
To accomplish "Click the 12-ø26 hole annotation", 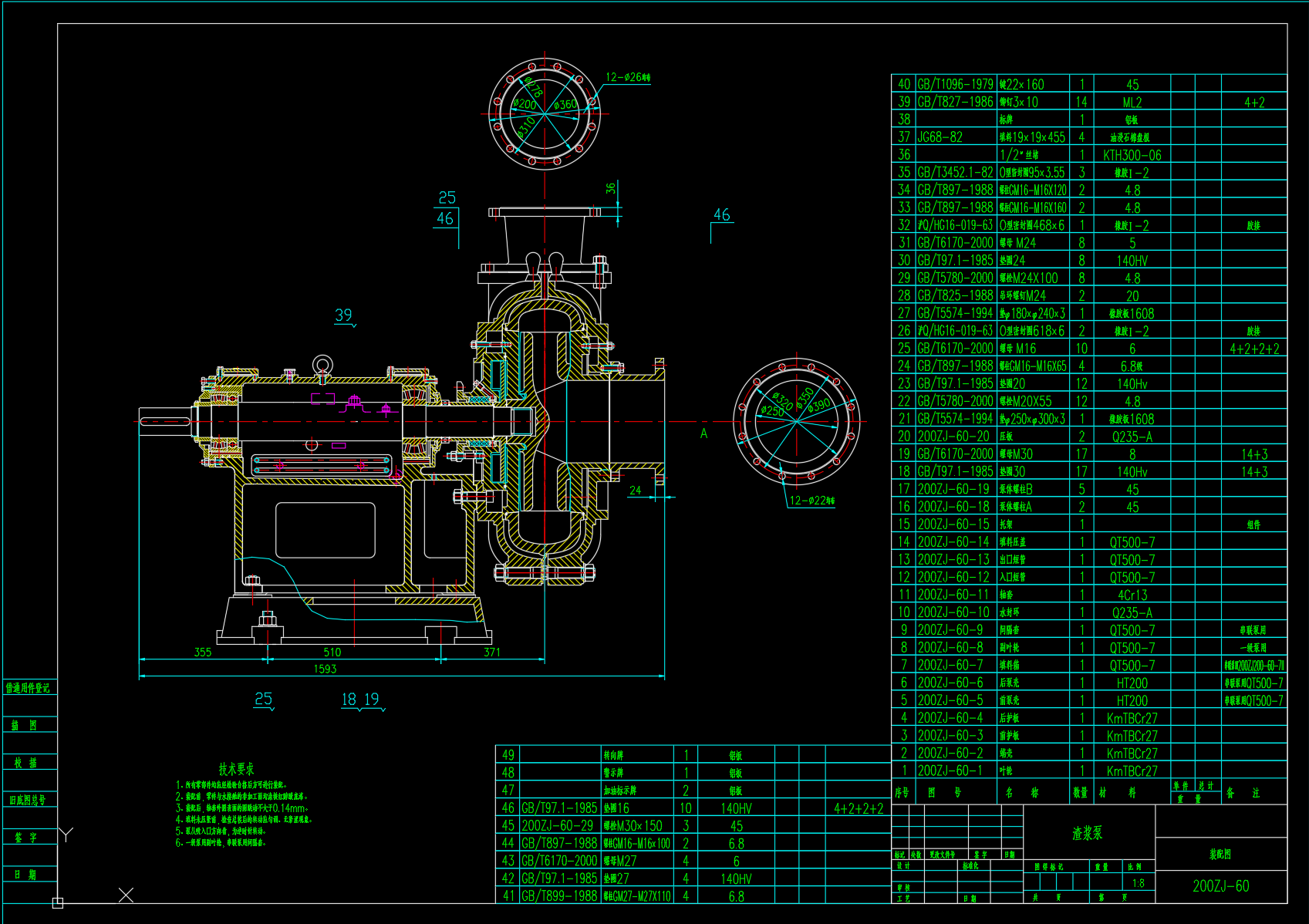I will (x=628, y=77).
